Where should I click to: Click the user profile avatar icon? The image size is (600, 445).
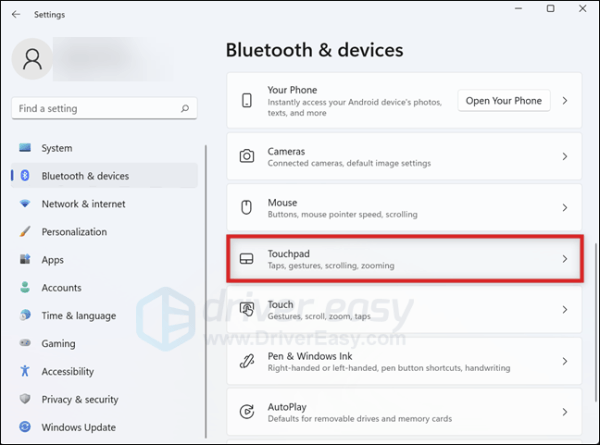coord(33,59)
